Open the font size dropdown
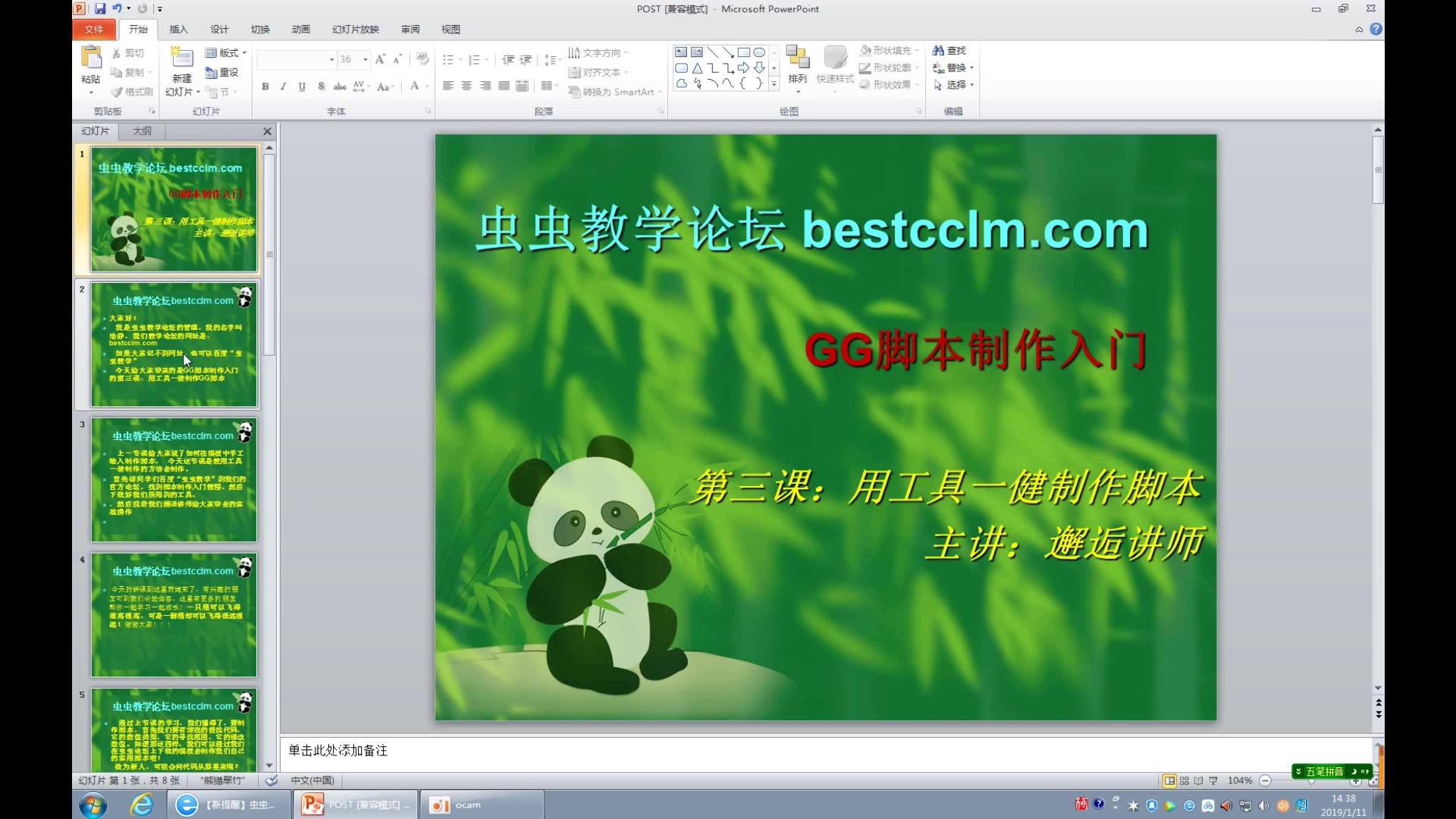The image size is (1456, 819). pos(365,59)
